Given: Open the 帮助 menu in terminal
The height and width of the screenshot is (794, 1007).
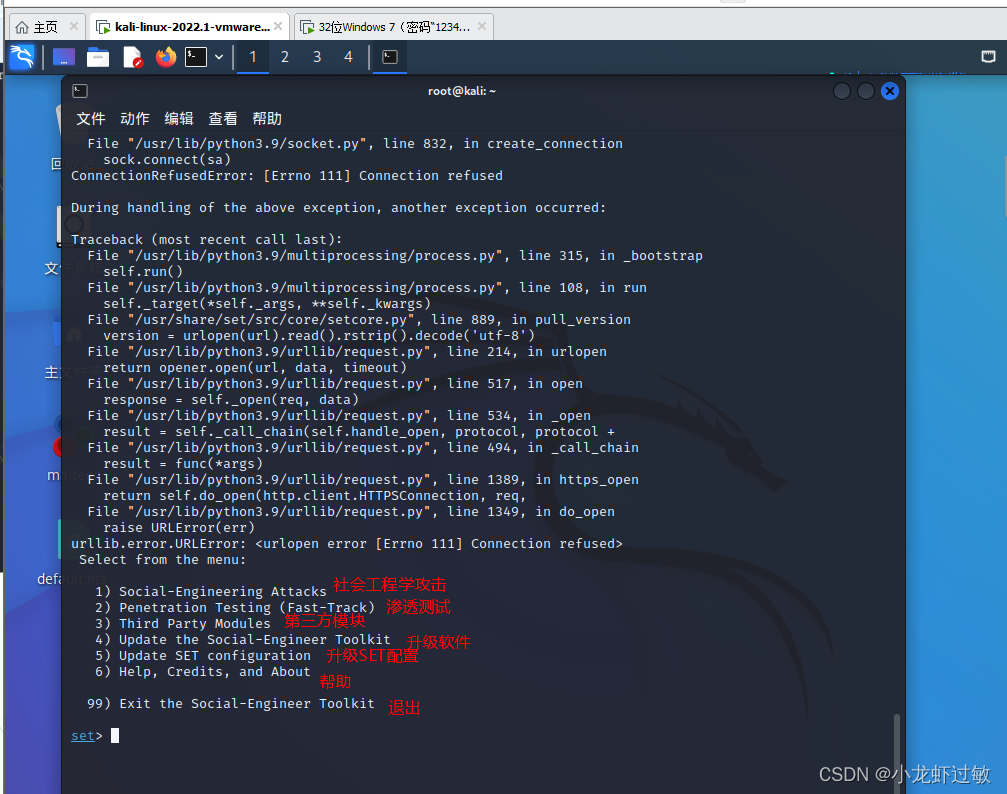Looking at the screenshot, I should click(266, 118).
